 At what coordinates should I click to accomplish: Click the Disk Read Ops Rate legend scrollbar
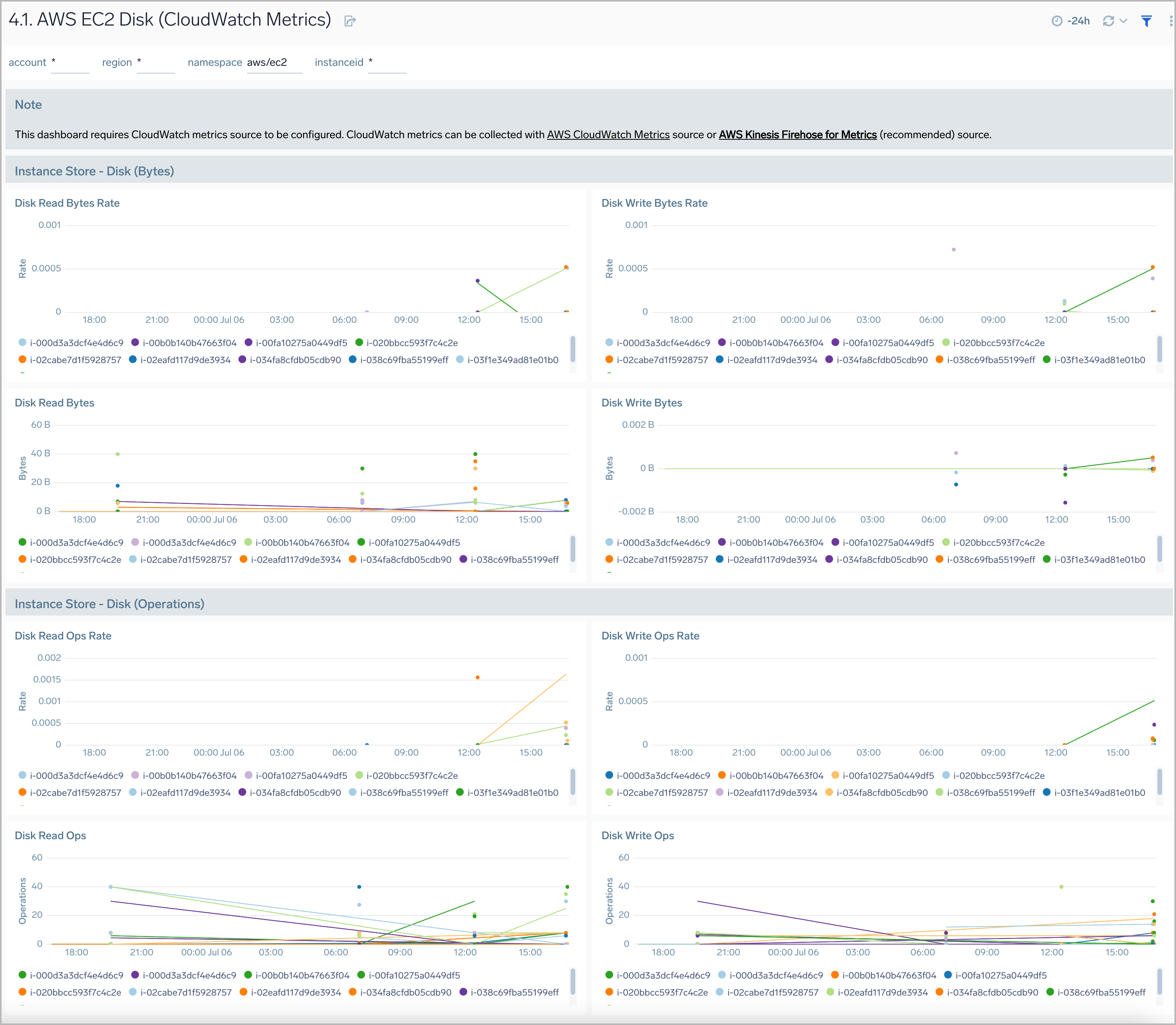(573, 782)
